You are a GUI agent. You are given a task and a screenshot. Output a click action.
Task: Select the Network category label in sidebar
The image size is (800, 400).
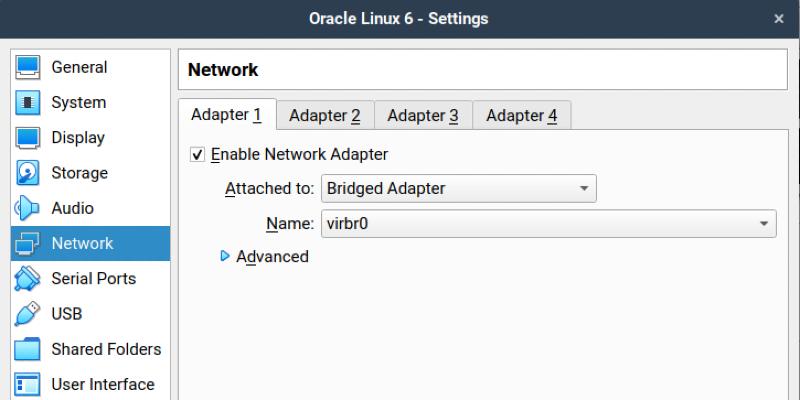[x=82, y=243]
